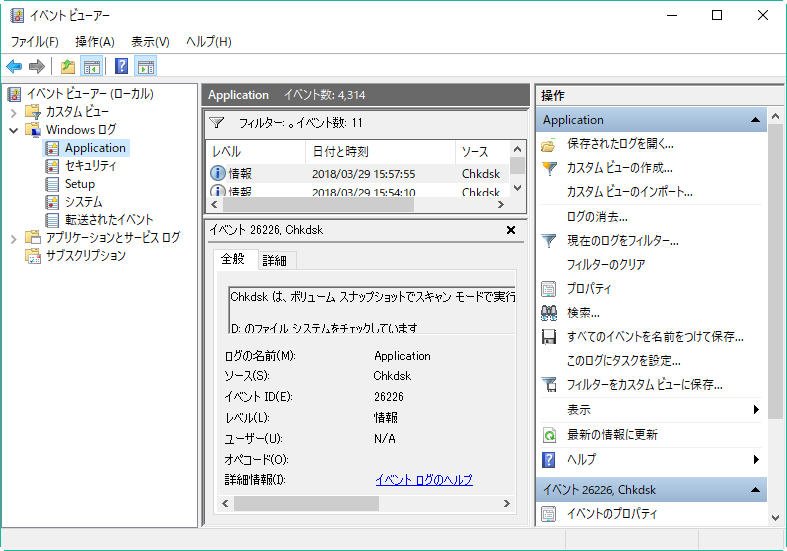Select the event row dated 2018/03/29 15:57:55
The image size is (787, 551).
click(x=358, y=174)
